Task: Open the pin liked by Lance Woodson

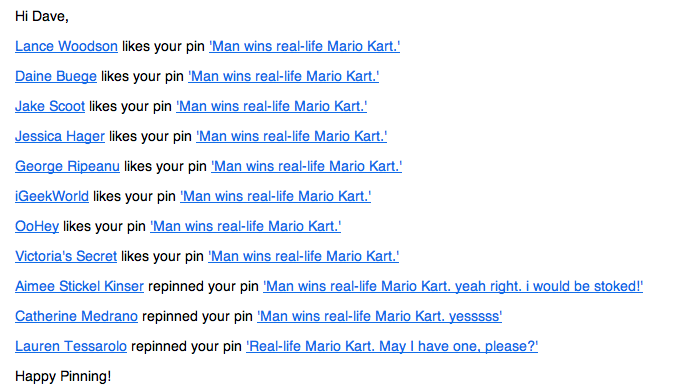Action: (x=304, y=46)
